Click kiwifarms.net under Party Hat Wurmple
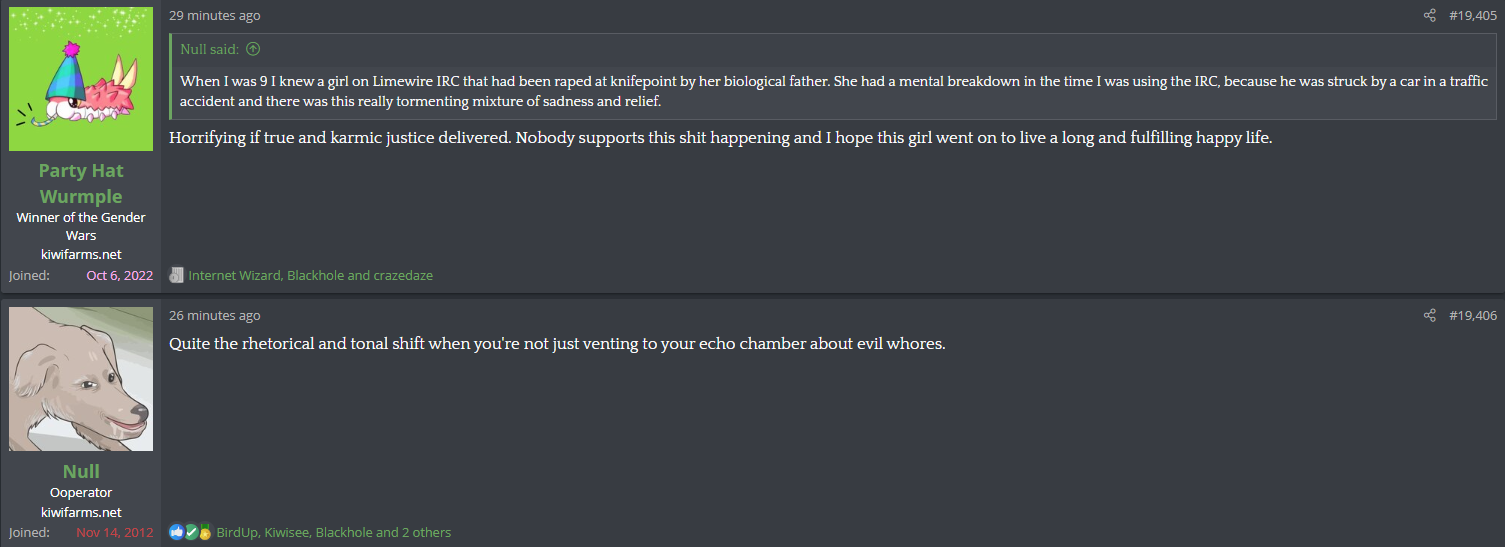The width and height of the screenshot is (1505, 547). pyautogui.click(x=81, y=254)
